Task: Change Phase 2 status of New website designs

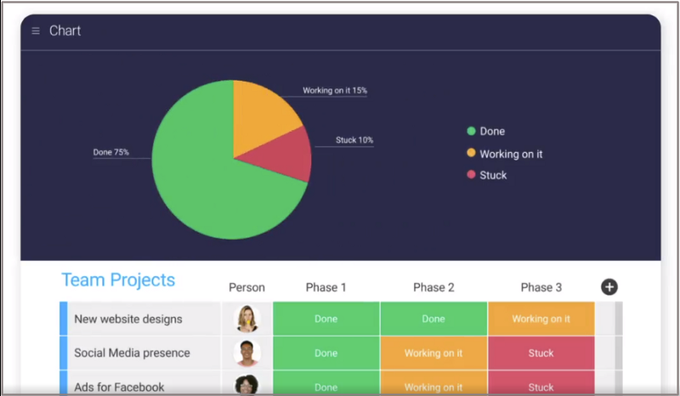Action: pyautogui.click(x=434, y=319)
